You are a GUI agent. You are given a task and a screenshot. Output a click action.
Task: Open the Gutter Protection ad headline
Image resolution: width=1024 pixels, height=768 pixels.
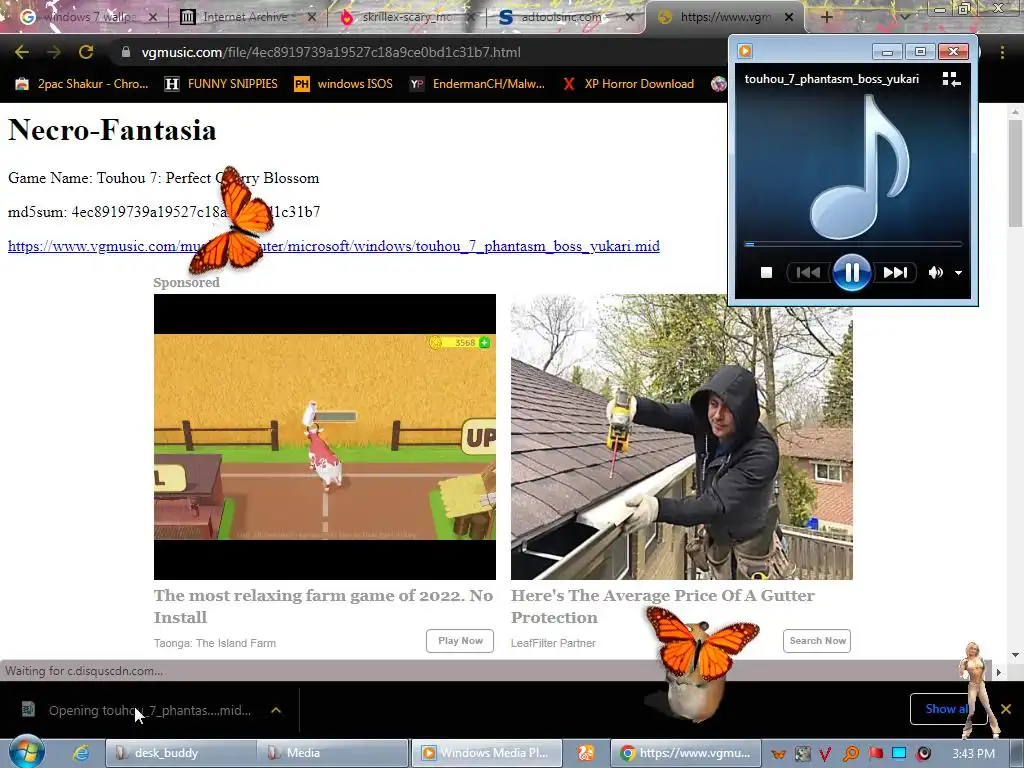click(x=662, y=606)
